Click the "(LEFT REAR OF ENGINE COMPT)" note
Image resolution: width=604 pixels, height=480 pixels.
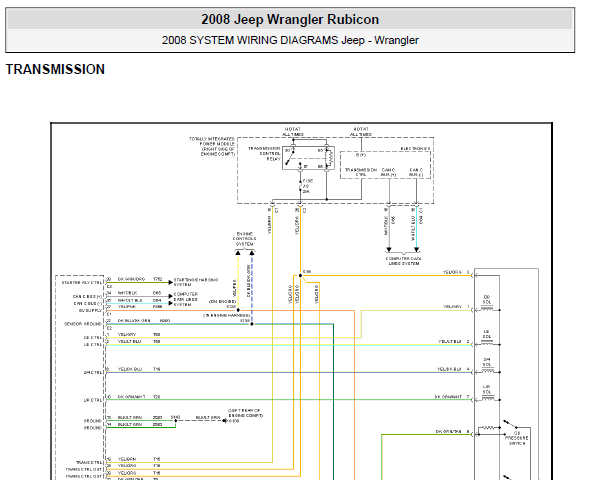pos(245,413)
